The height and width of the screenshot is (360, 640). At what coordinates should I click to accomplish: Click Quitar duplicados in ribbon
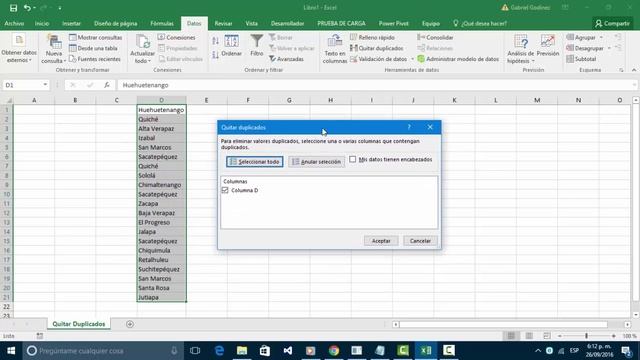click(x=376, y=48)
